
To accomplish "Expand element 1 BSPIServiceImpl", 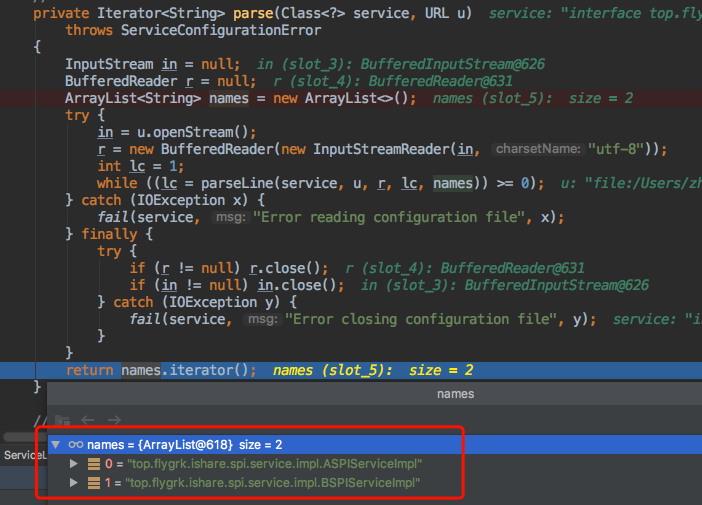I will (x=74, y=482).
